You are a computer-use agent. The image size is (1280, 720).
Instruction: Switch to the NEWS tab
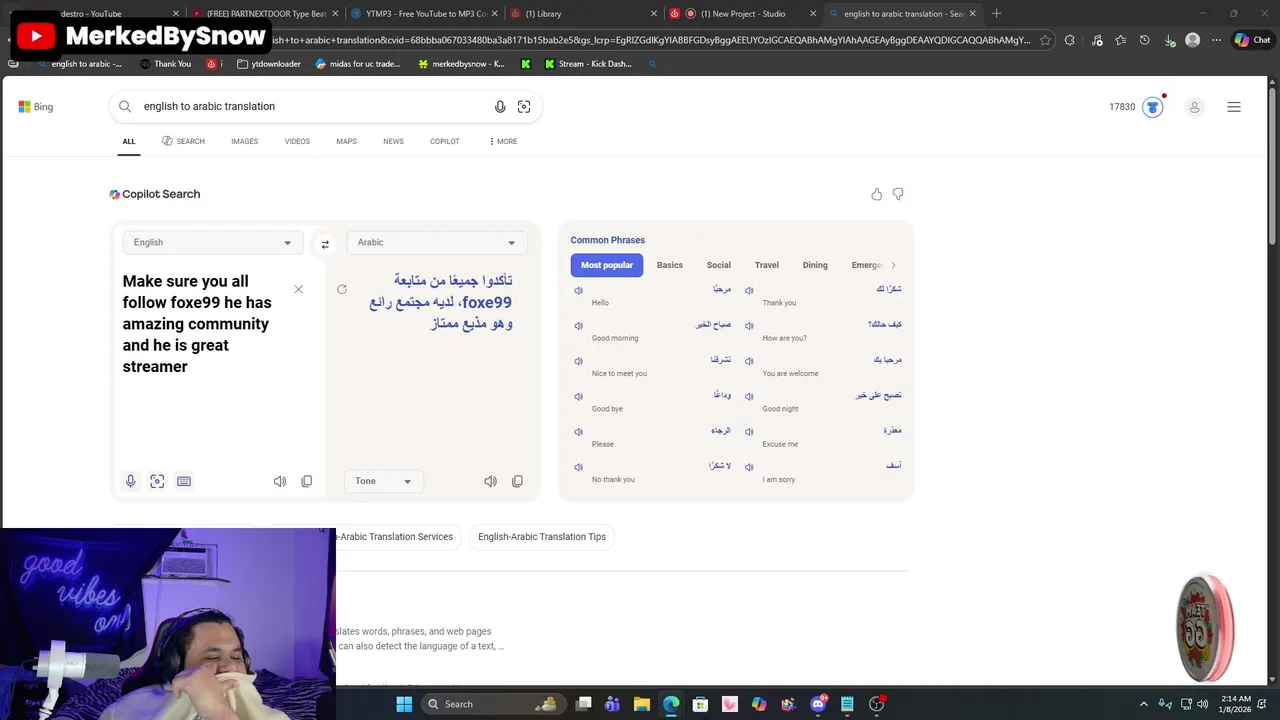393,141
